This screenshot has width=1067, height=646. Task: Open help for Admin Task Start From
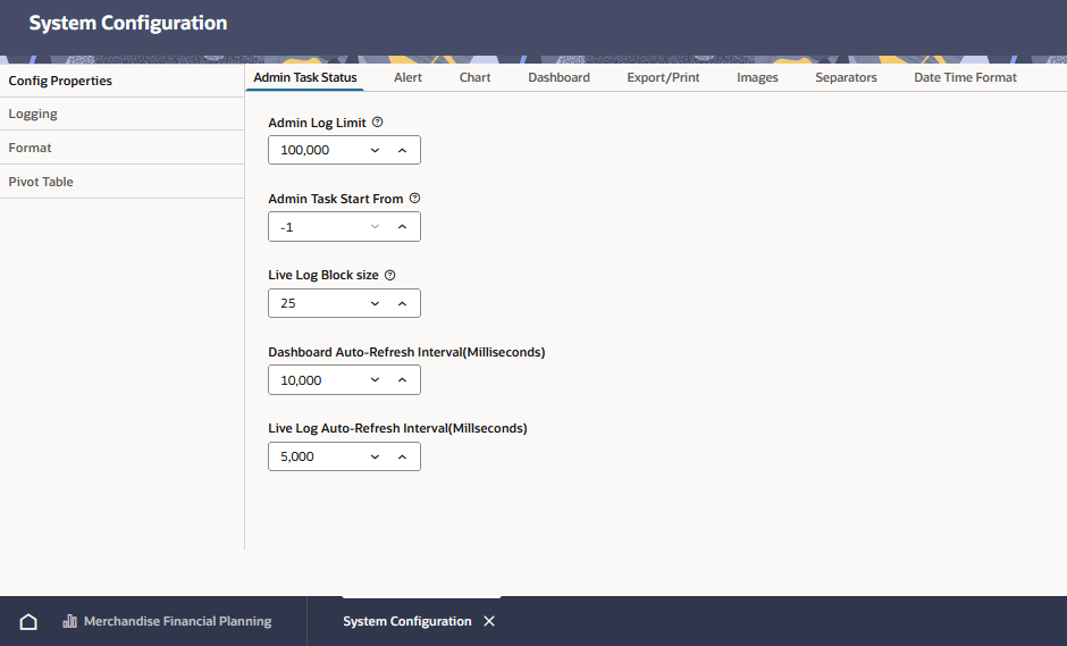click(415, 199)
